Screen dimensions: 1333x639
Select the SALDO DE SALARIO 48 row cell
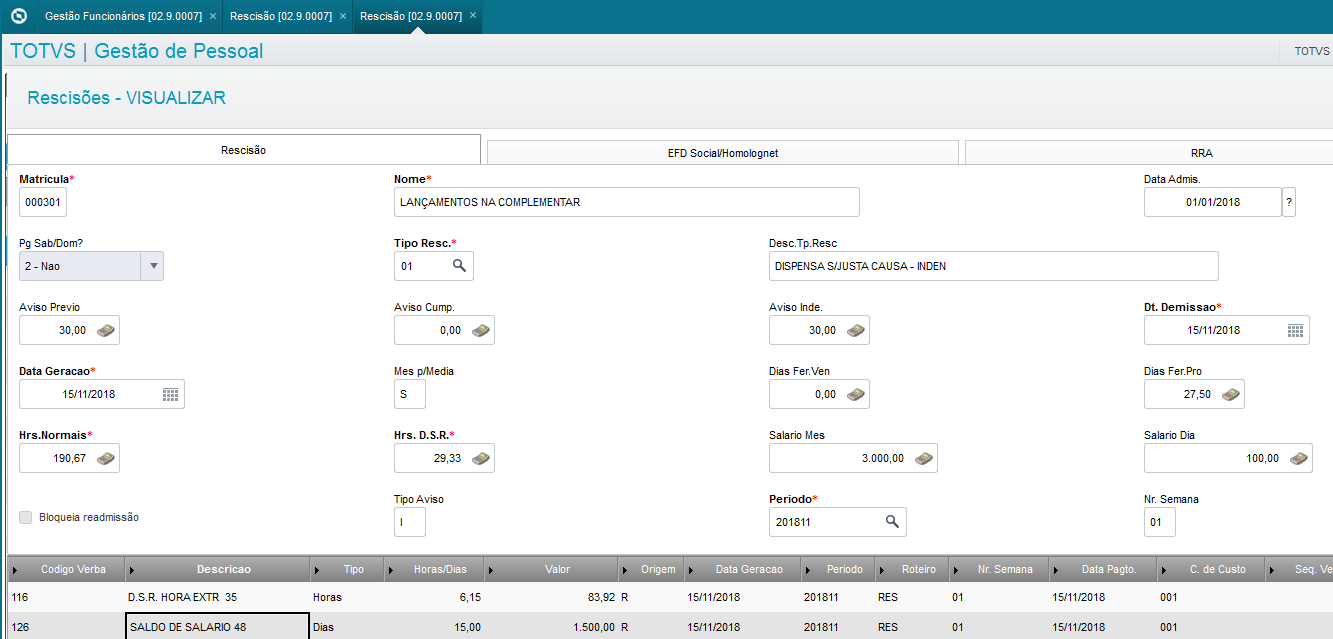[217, 627]
